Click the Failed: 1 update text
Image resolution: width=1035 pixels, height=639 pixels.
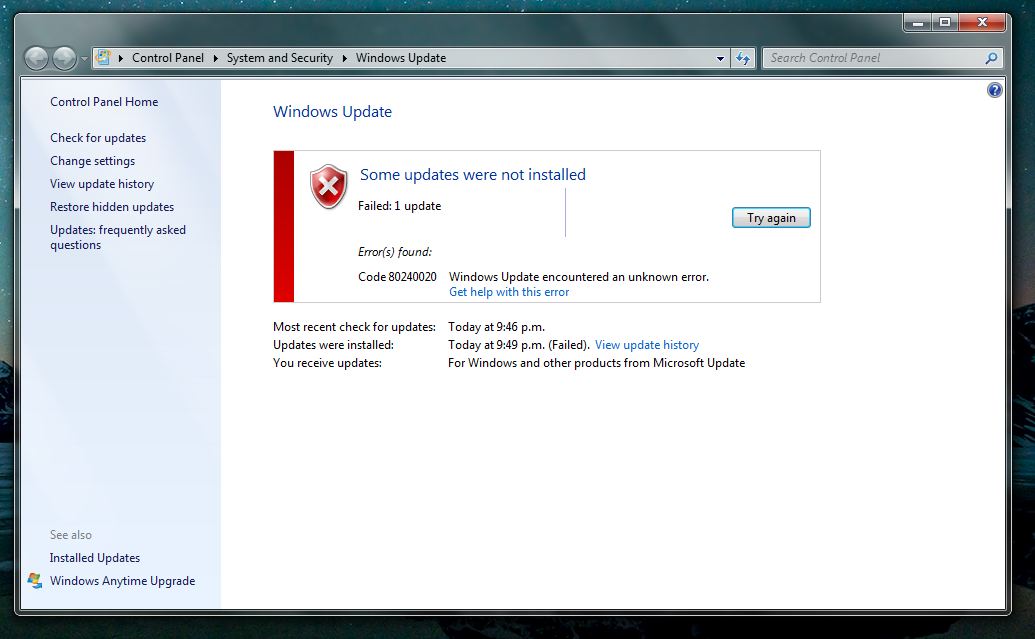399,206
